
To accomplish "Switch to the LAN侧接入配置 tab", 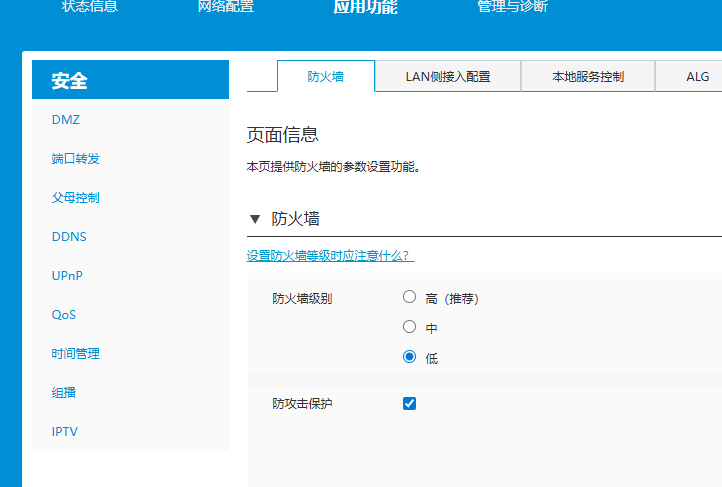I will tap(447, 76).
